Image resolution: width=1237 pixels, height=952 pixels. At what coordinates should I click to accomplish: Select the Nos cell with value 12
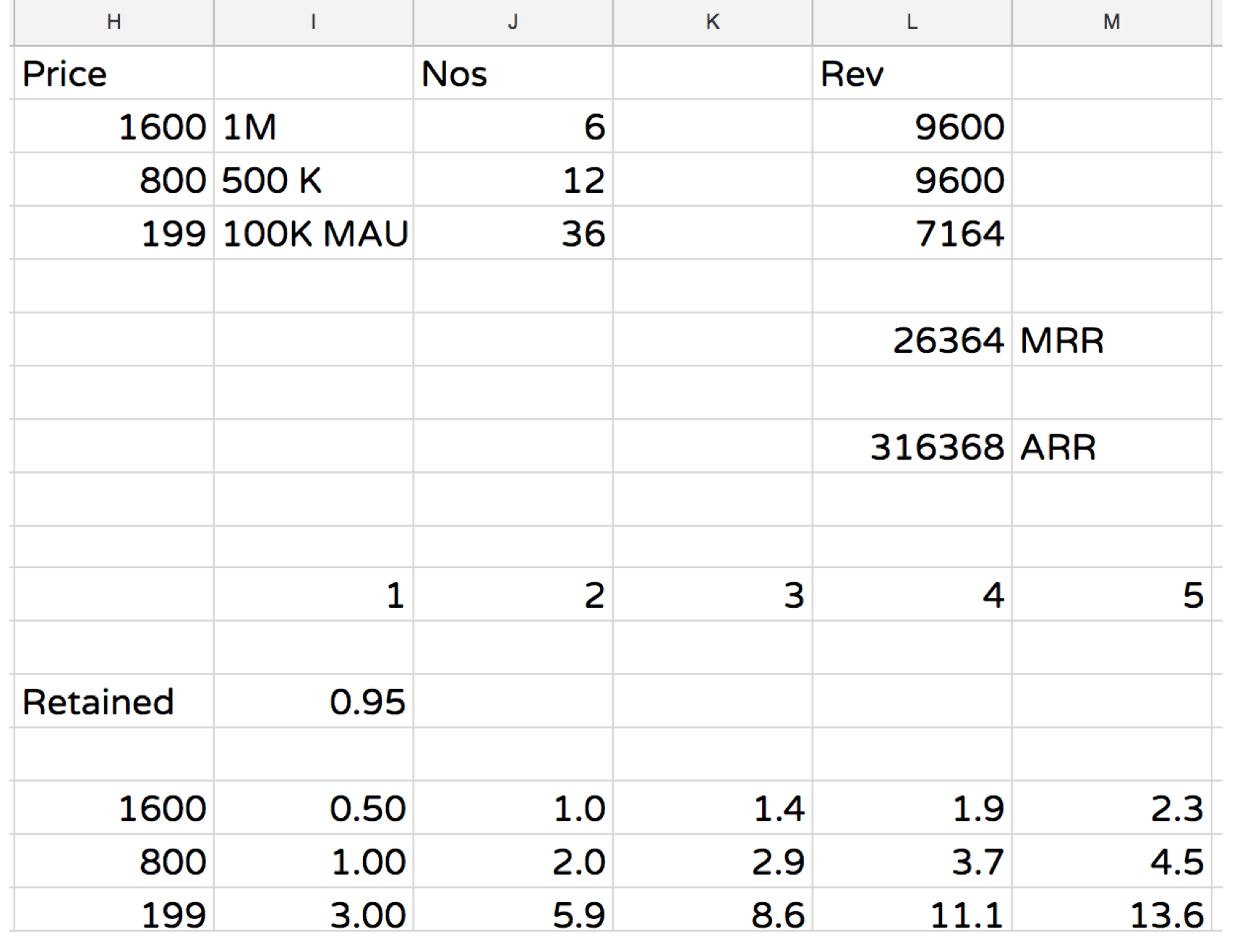pos(513,180)
